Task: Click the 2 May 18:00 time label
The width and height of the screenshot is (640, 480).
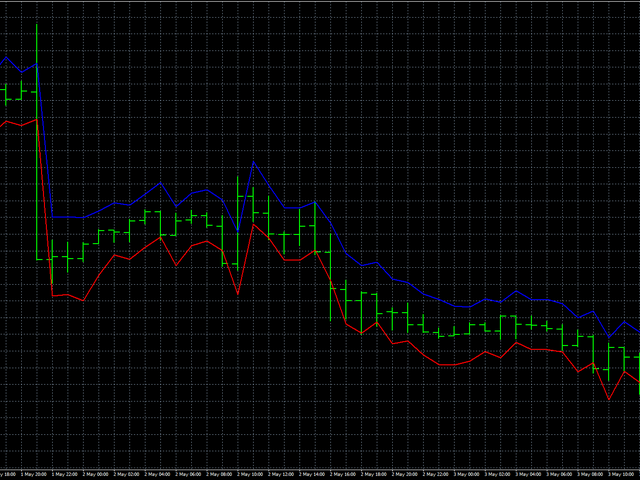Action: 376,473
